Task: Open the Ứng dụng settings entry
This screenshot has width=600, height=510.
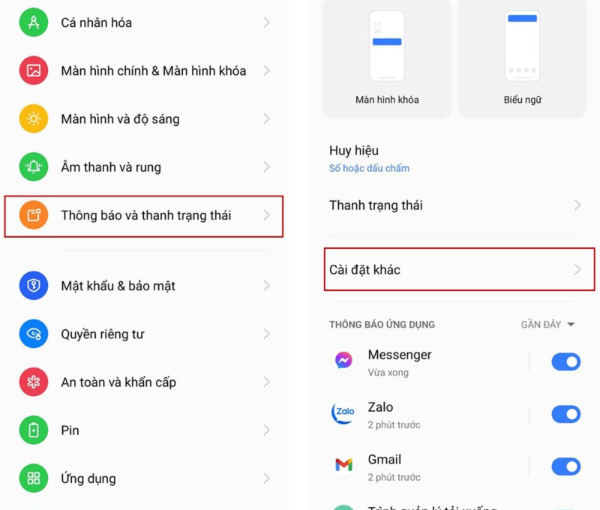Action: tap(145, 478)
